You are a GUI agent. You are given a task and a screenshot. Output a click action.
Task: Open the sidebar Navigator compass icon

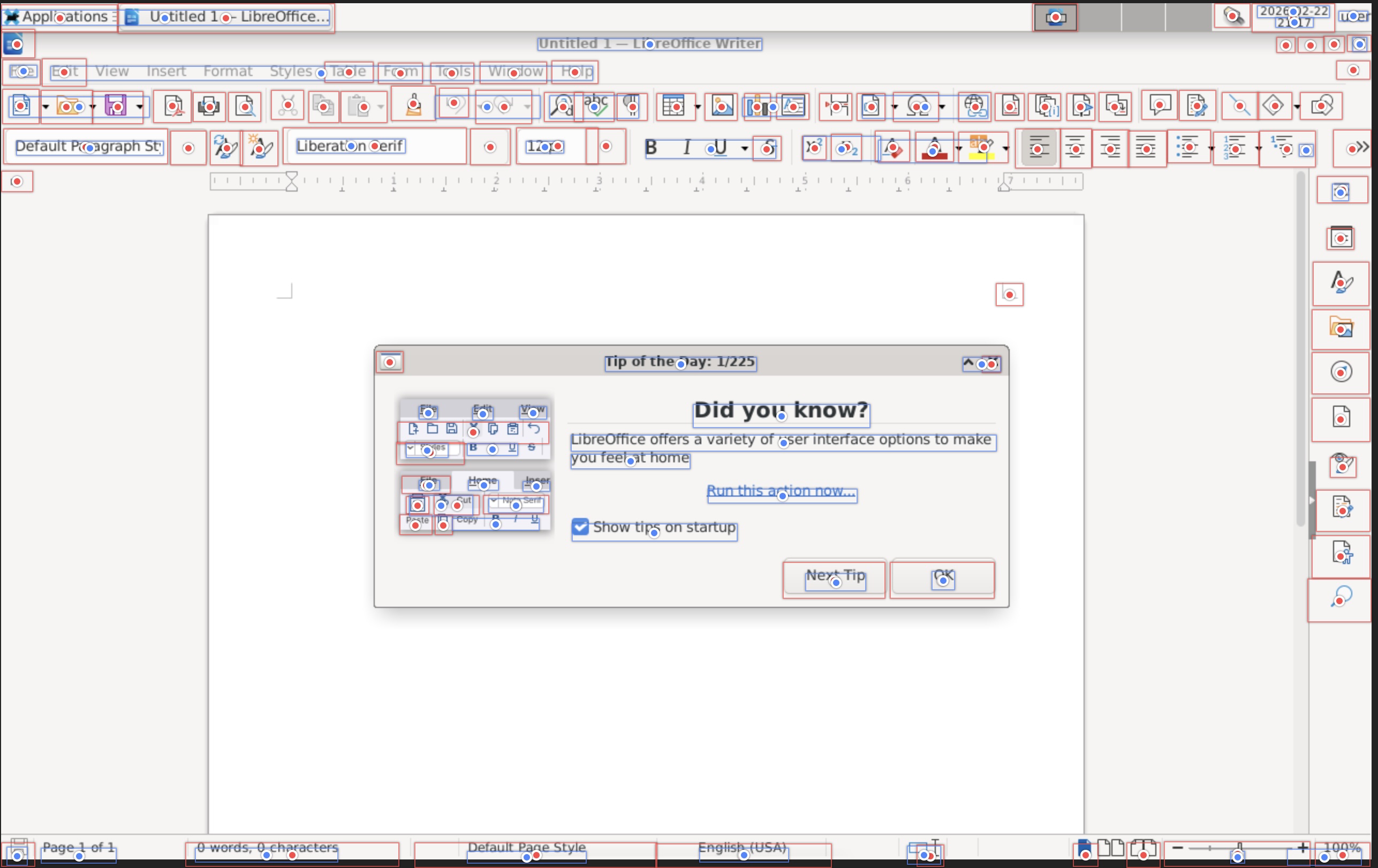(1341, 372)
